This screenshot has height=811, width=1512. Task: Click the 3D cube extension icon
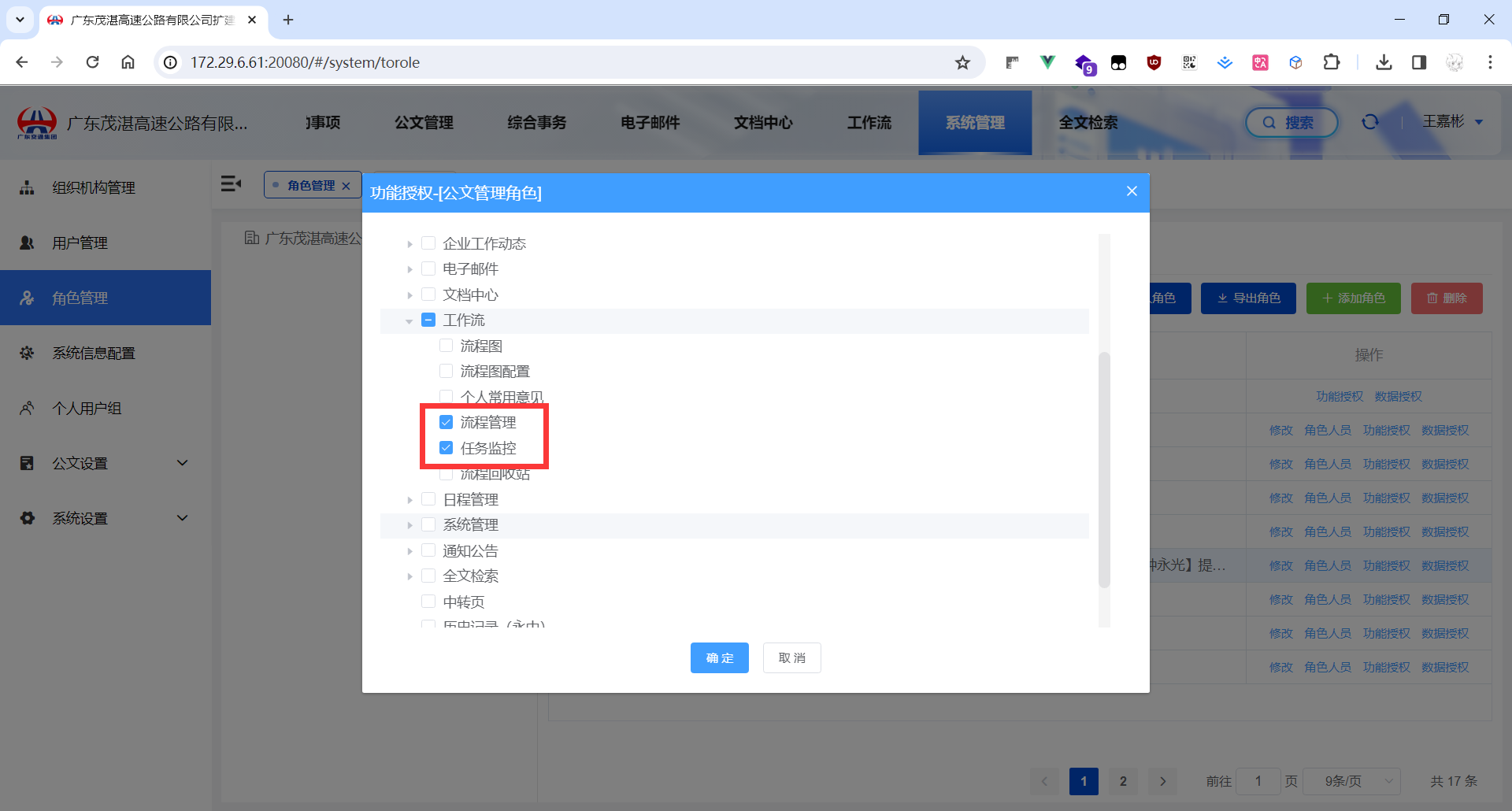pos(1295,62)
